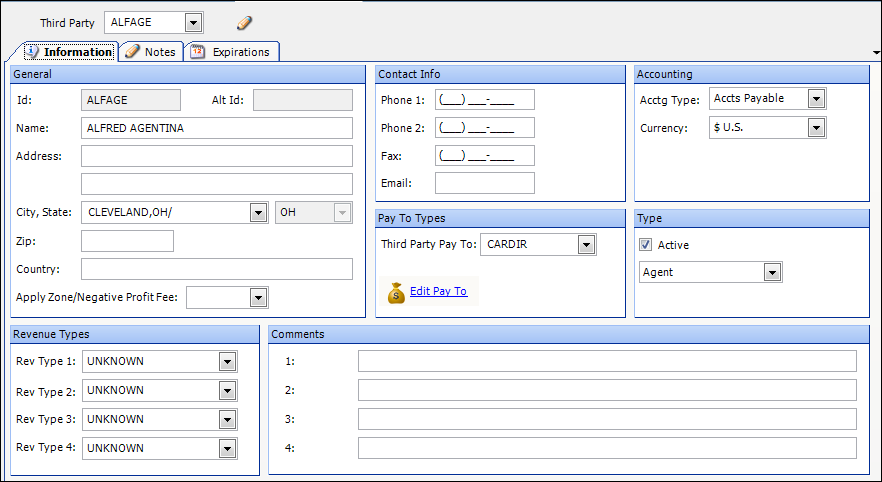Focus the Email input field
The width and height of the screenshot is (882, 482).
[x=484, y=183]
